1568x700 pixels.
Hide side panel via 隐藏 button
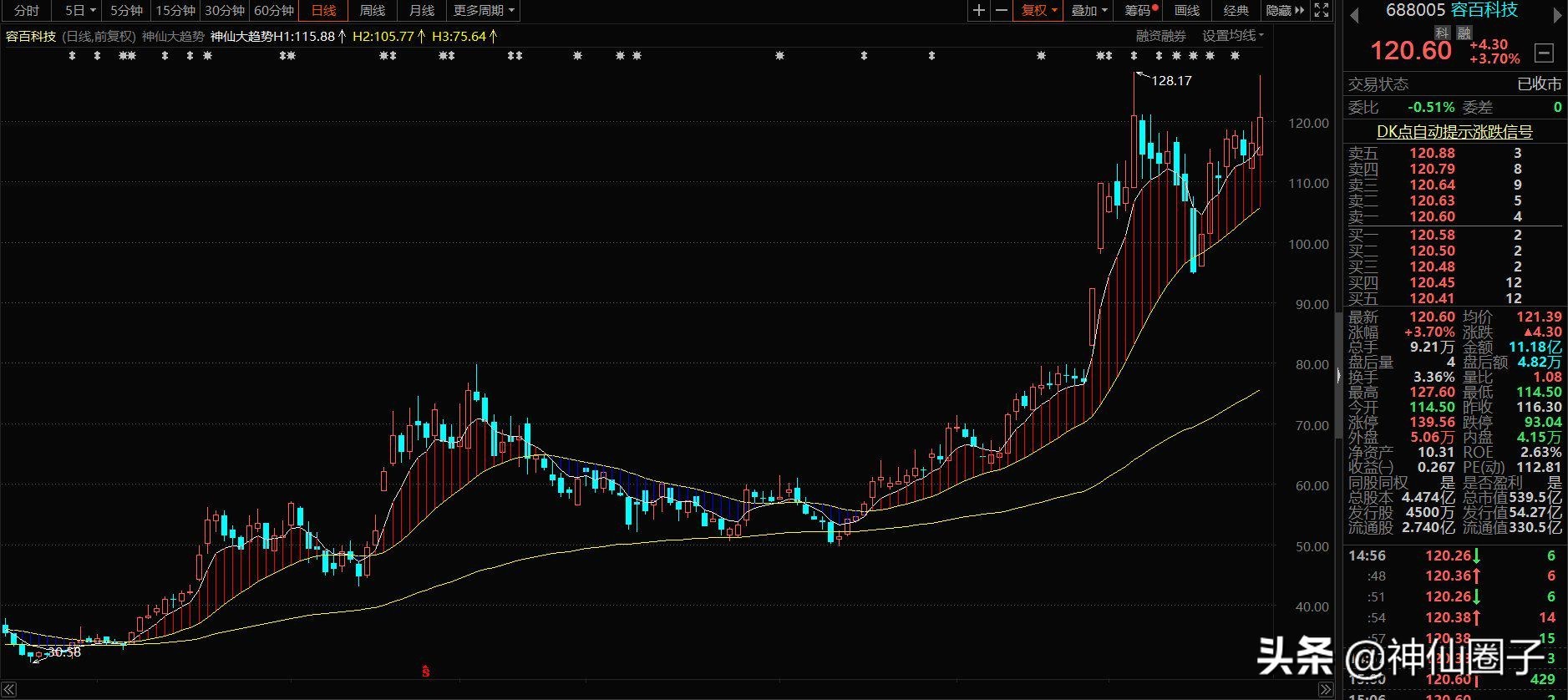tap(1285, 10)
